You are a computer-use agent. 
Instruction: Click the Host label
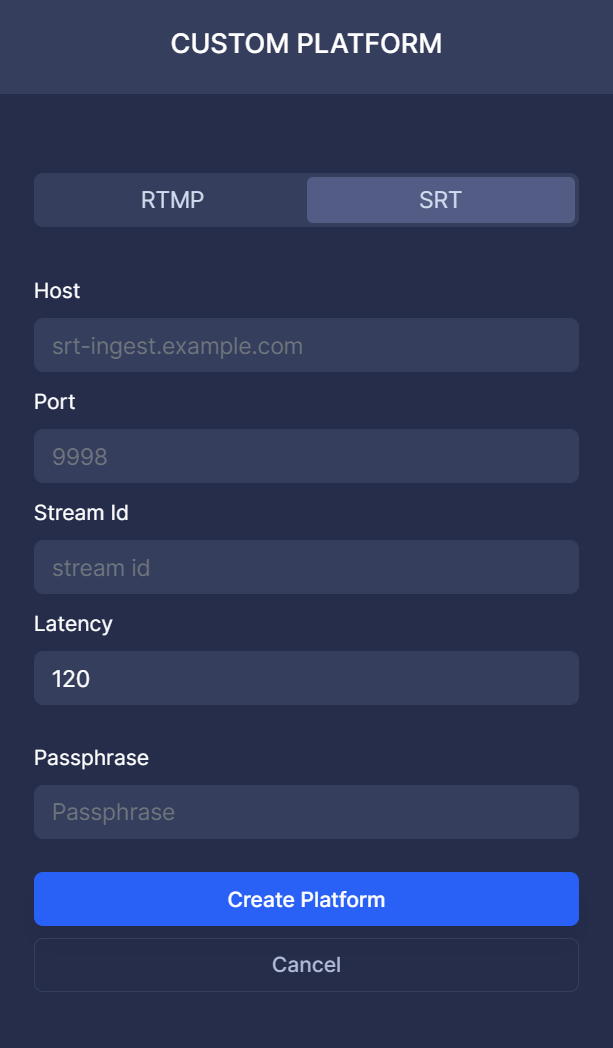tap(56, 291)
